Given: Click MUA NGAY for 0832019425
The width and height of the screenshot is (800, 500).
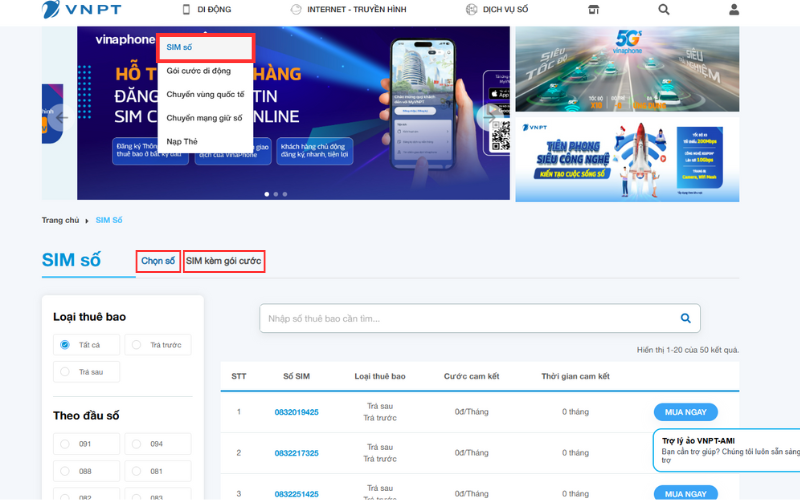Looking at the screenshot, I should 685,412.
